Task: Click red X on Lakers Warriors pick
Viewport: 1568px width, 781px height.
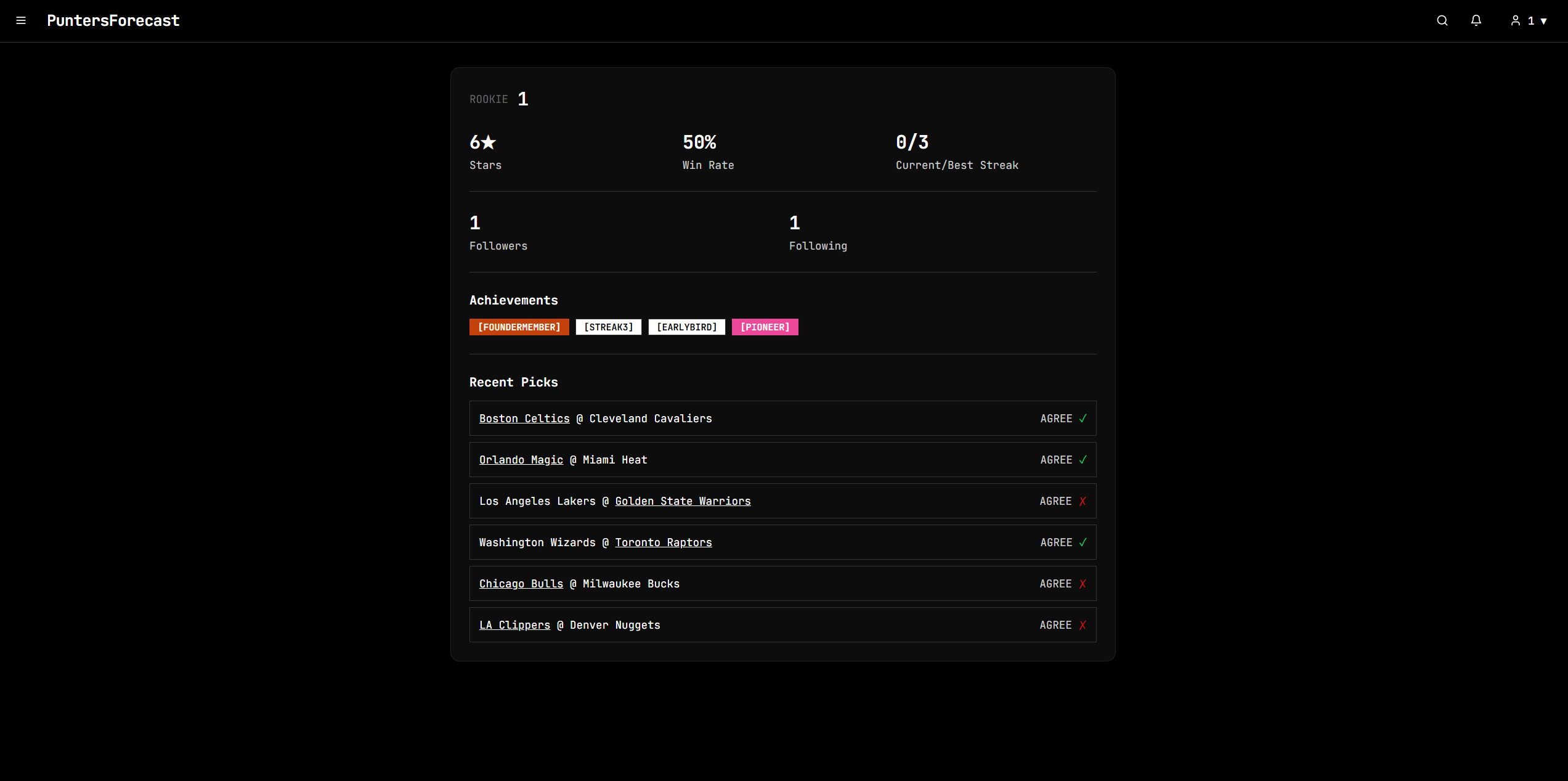Action: (x=1083, y=501)
